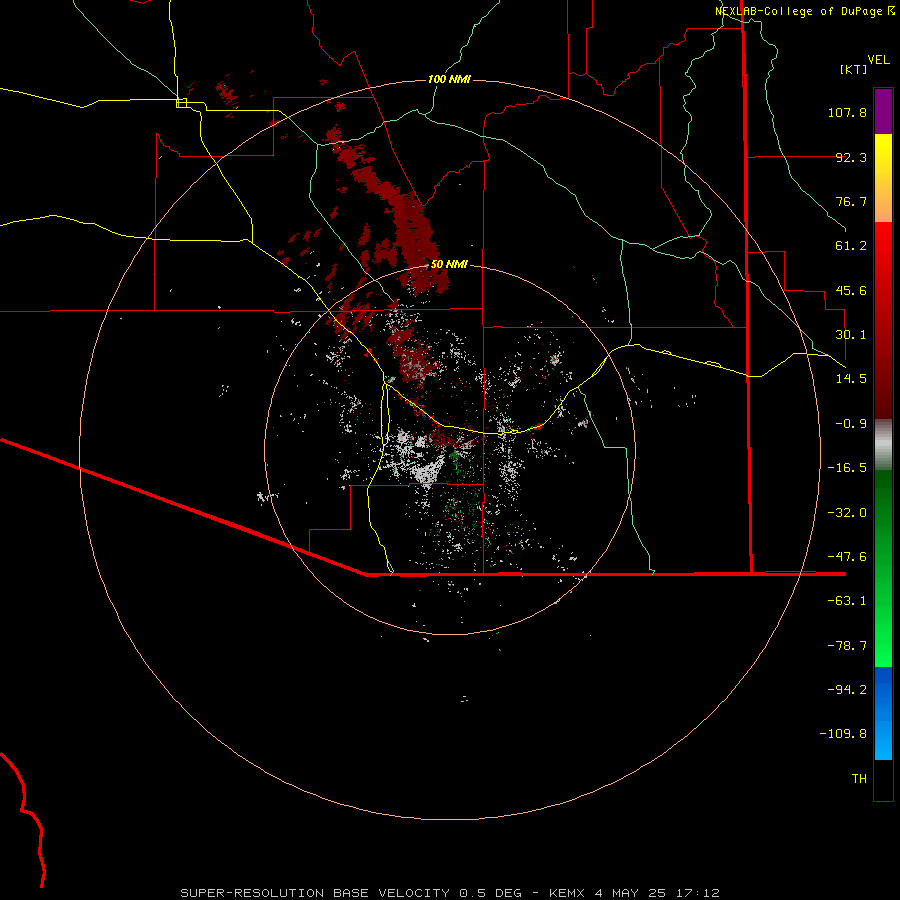Screen dimensions: 900x900
Task: Click the [KT] units label
Action: click(854, 69)
